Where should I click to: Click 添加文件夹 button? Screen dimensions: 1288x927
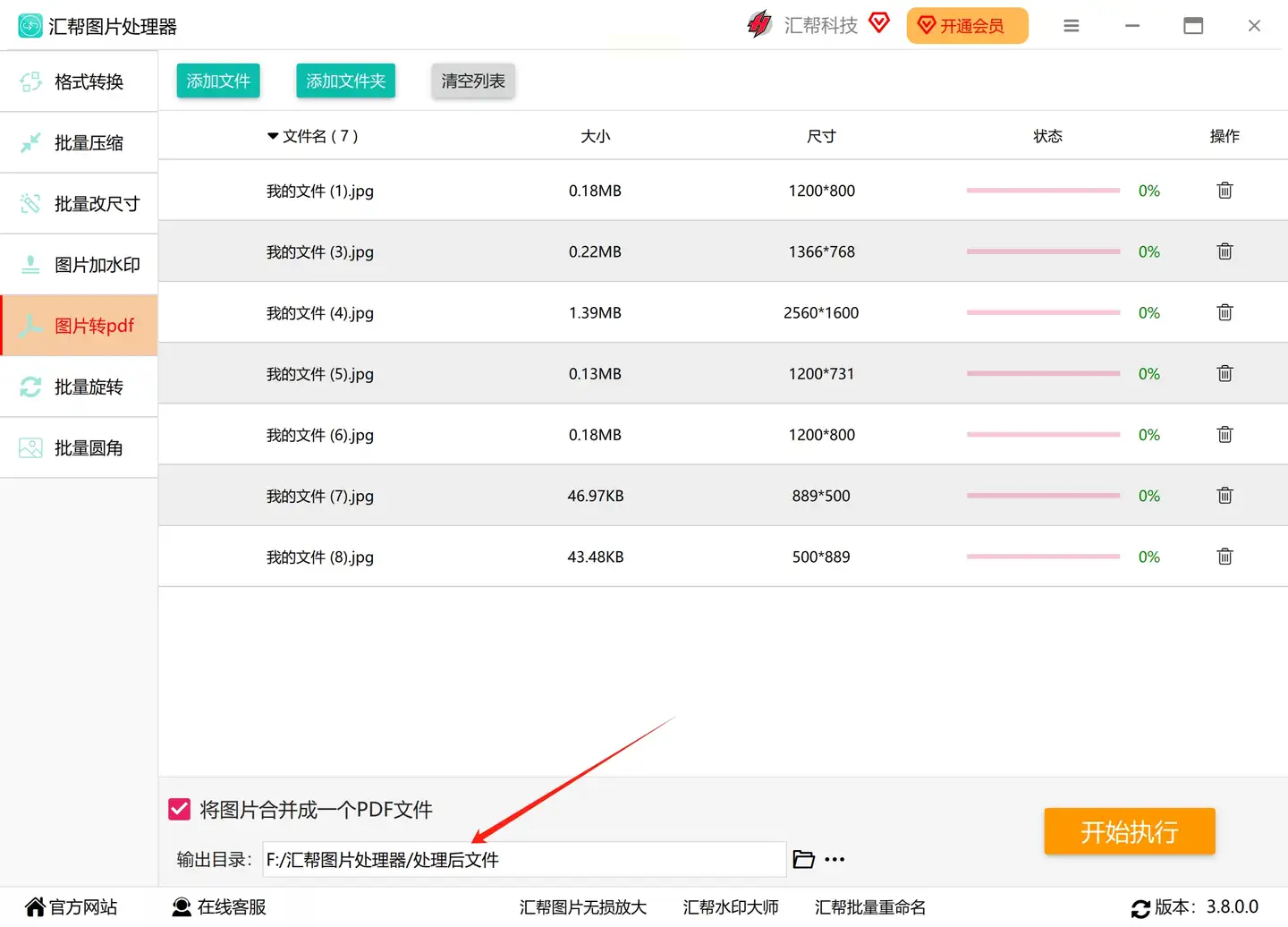point(345,81)
